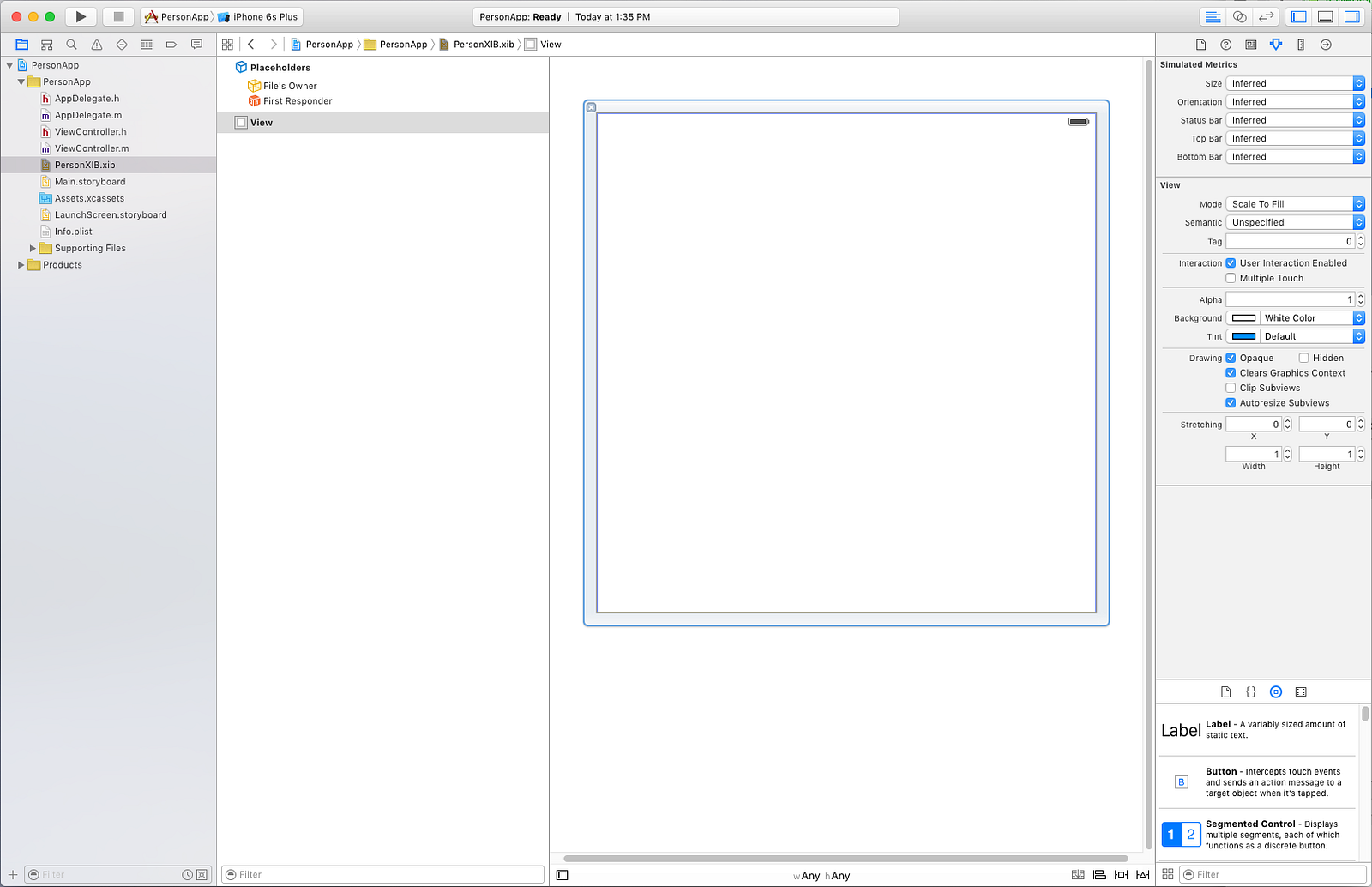Screen dimensions: 1372x887
Task: Toggle the Opaque checkbox
Action: click(1231, 358)
